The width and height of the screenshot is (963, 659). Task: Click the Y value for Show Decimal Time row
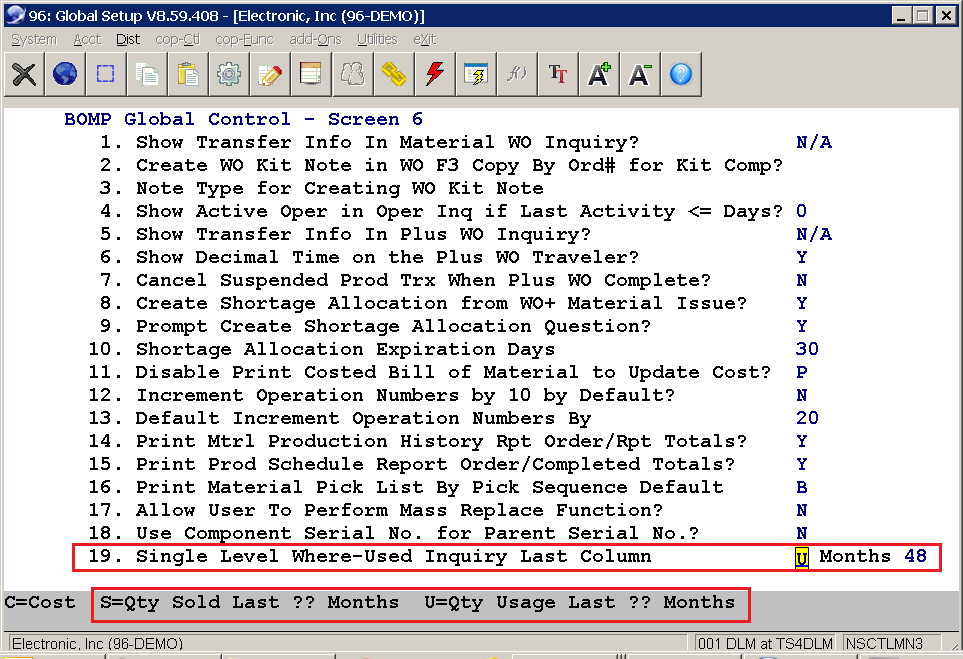tap(801, 257)
